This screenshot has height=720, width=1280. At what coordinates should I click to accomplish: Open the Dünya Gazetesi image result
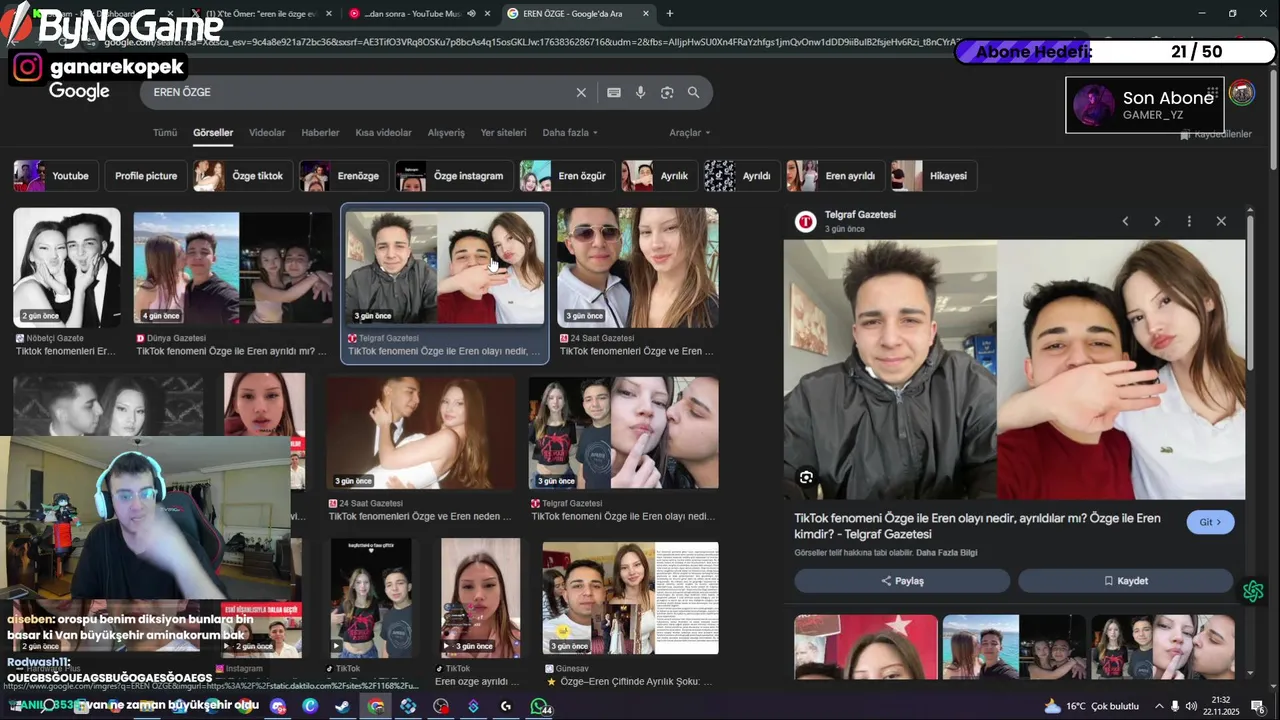[x=233, y=267]
